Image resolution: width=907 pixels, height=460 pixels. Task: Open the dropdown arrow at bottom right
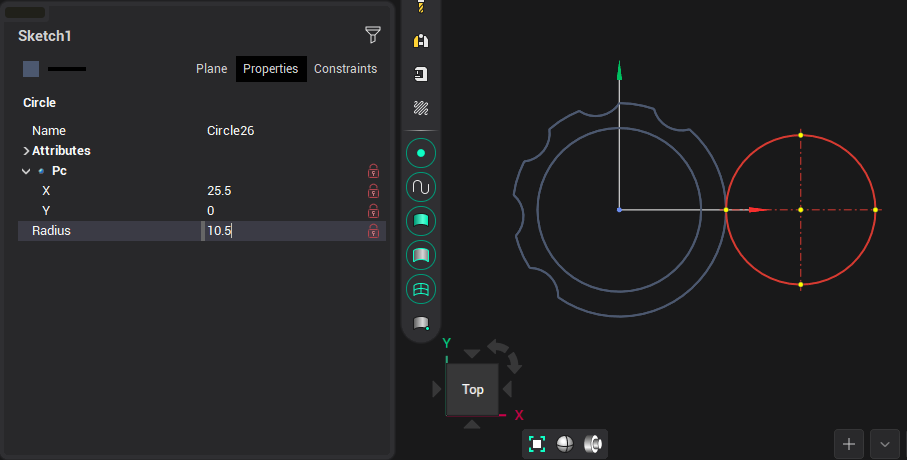coord(884,443)
